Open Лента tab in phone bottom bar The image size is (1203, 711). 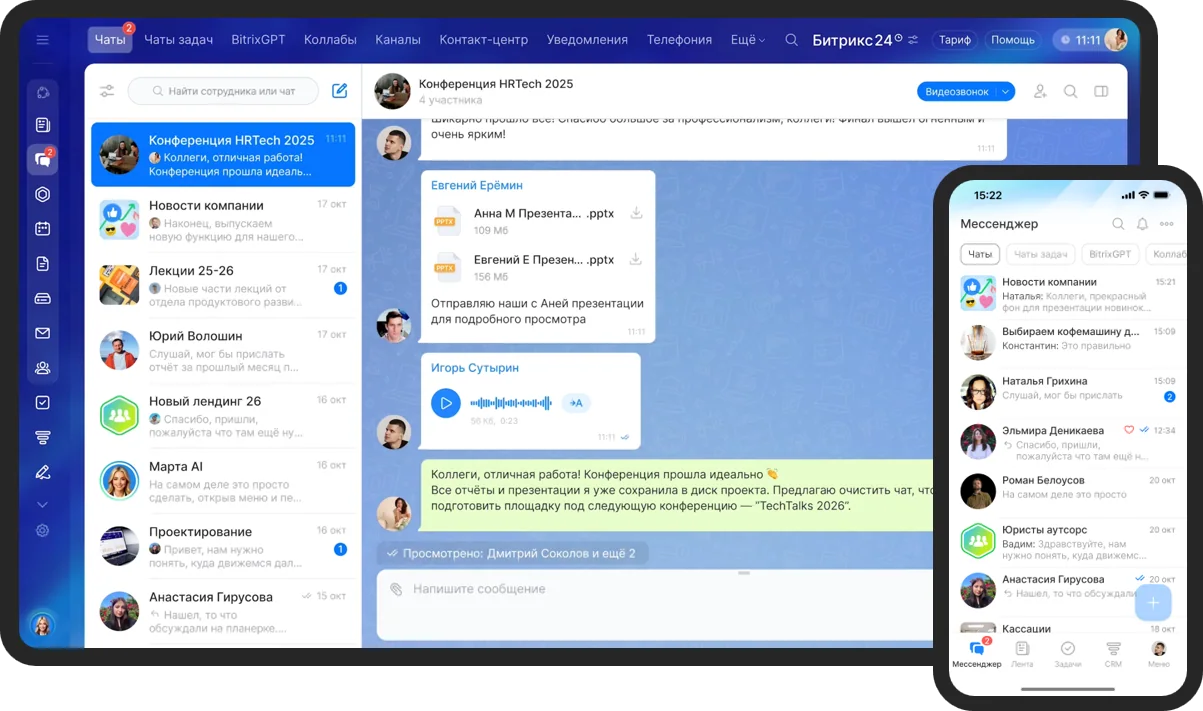point(1022,654)
